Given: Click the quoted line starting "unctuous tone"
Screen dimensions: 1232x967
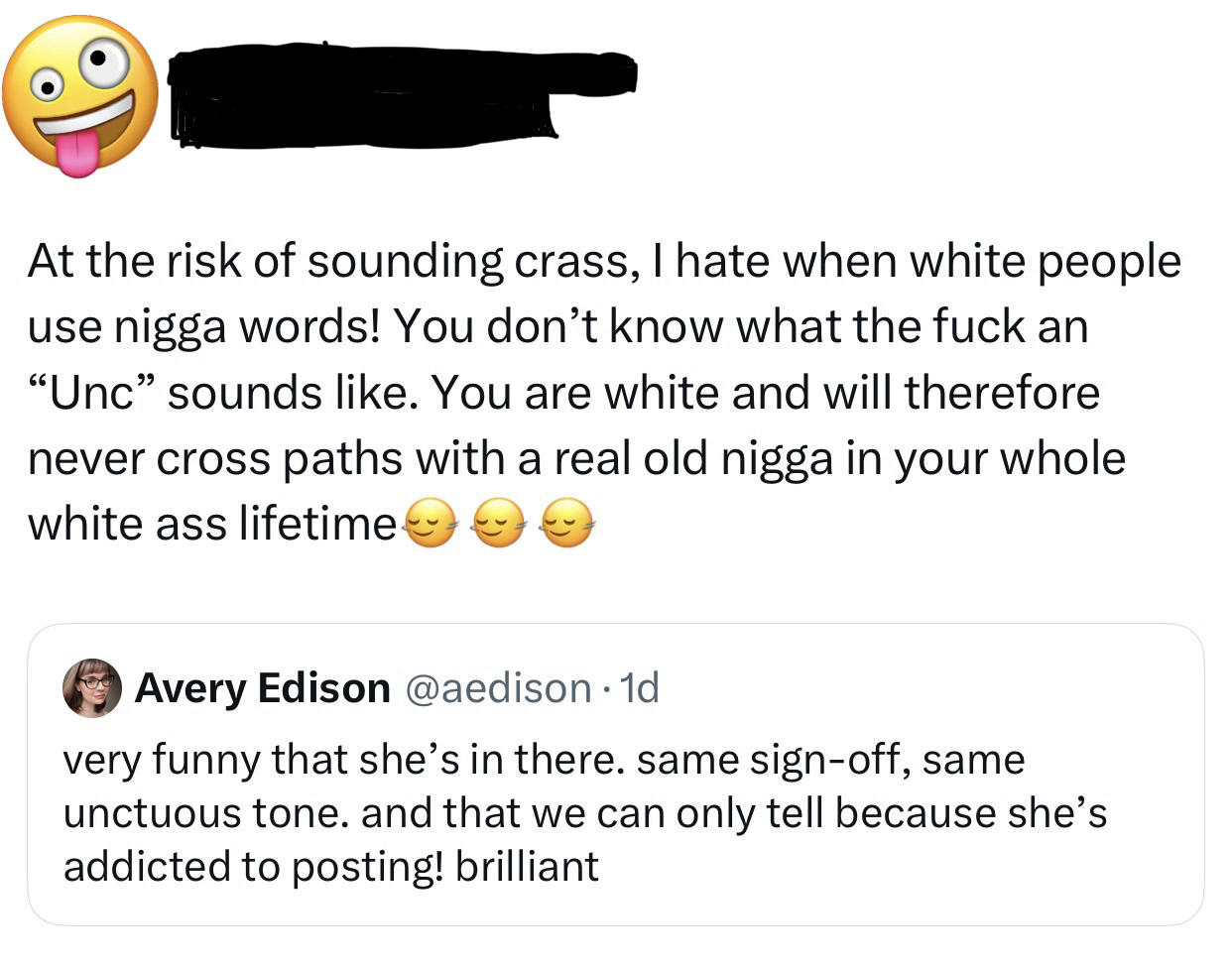Looking at the screenshot, I should click(585, 813).
